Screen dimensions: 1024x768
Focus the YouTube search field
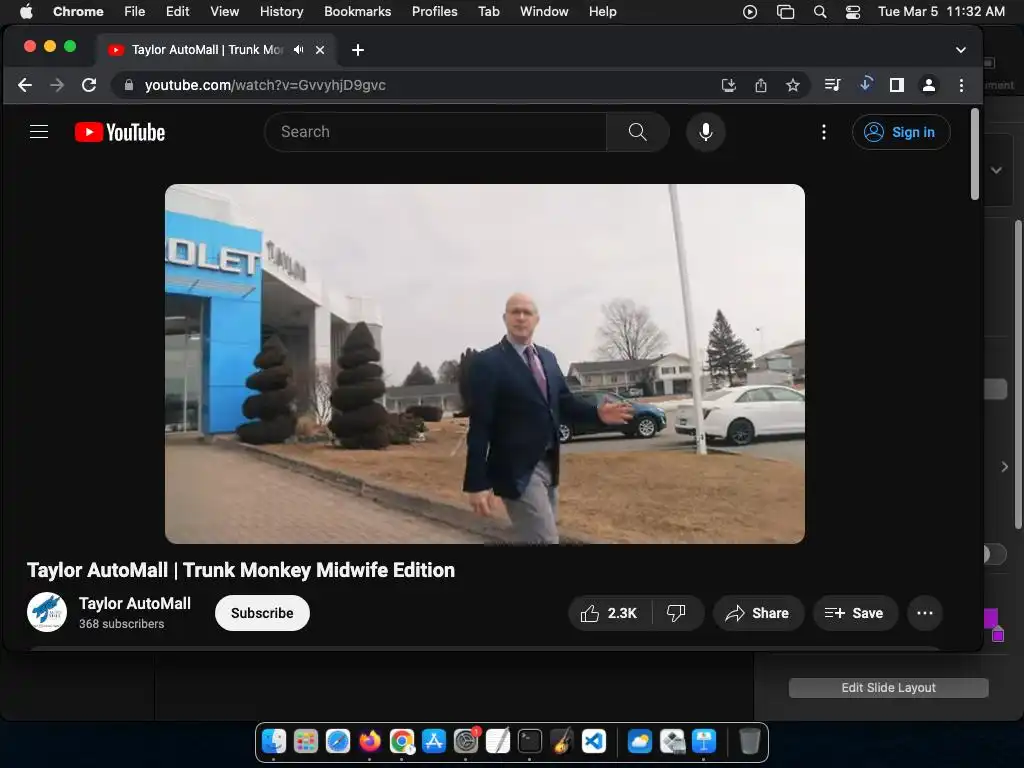[436, 132]
